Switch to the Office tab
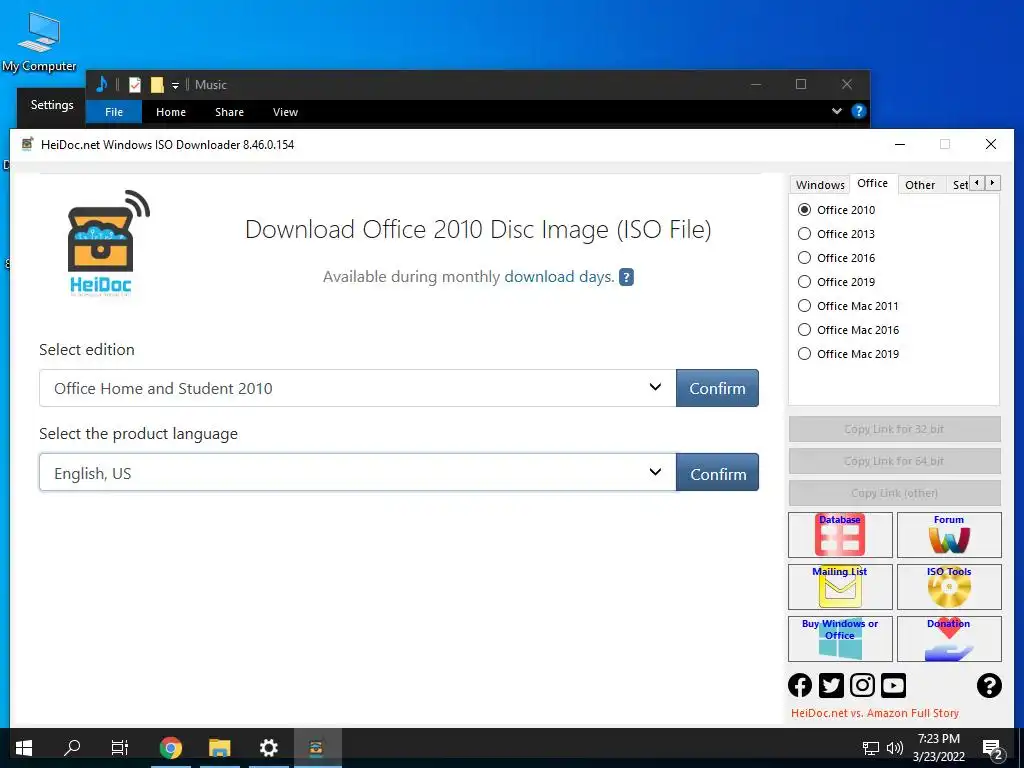This screenshot has height=768, width=1024. 872,184
